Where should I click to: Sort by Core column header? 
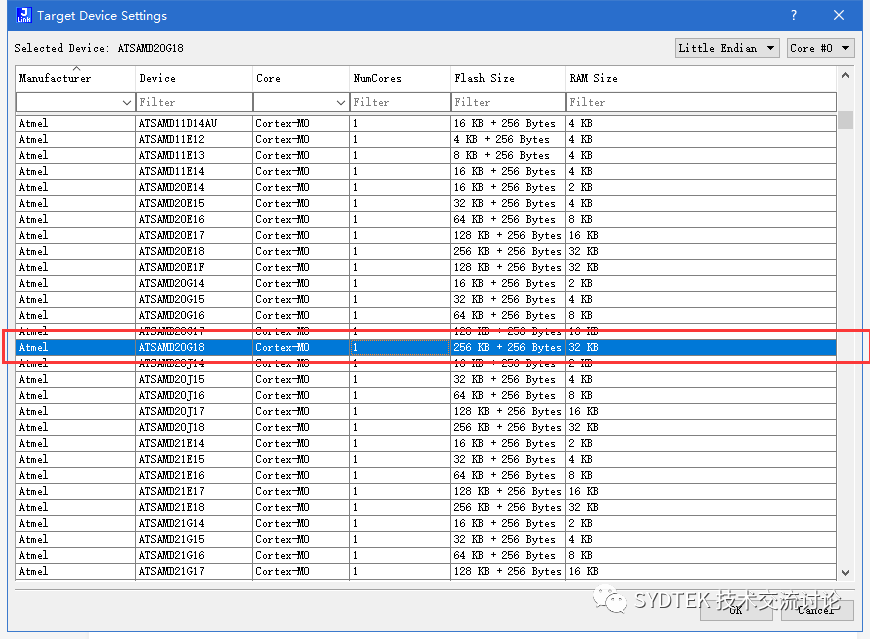click(301, 78)
